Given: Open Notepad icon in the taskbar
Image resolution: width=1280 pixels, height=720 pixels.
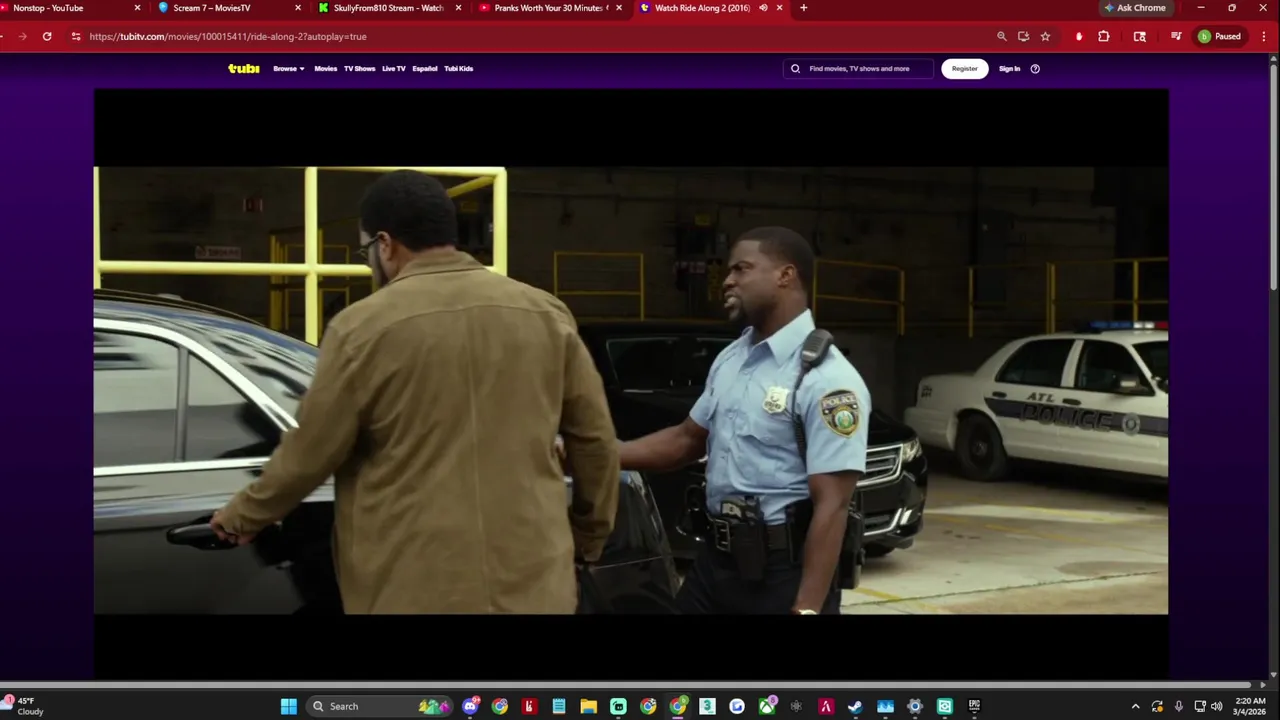Looking at the screenshot, I should click(x=559, y=706).
